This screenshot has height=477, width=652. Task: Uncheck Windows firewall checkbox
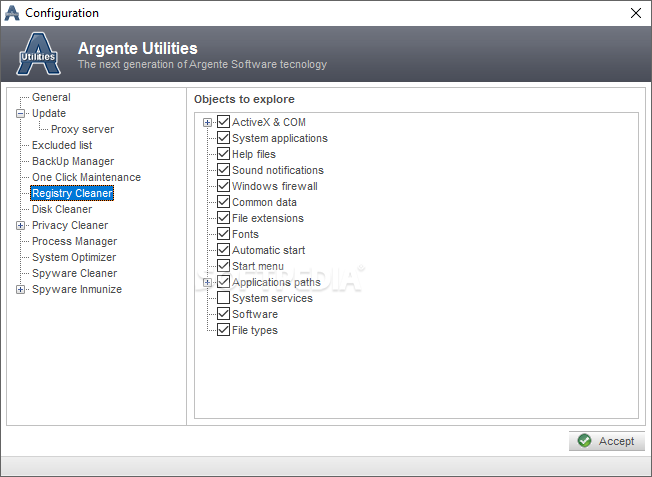coord(223,186)
